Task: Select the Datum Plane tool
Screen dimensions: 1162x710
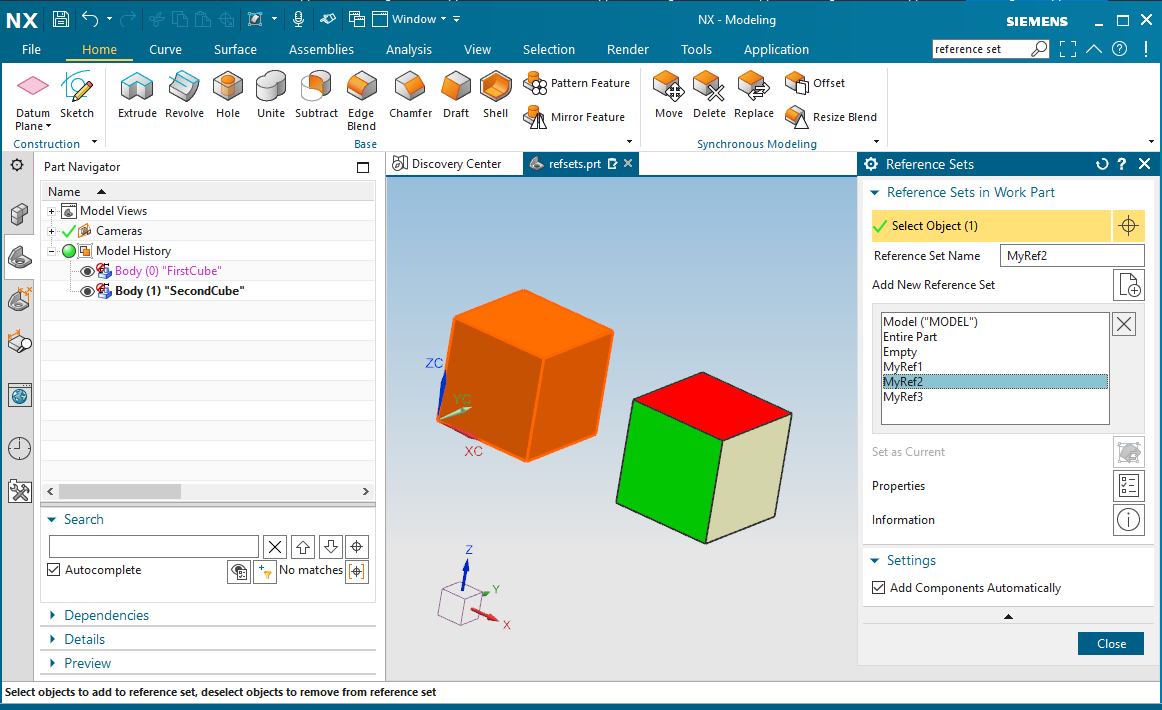Action: (33, 102)
